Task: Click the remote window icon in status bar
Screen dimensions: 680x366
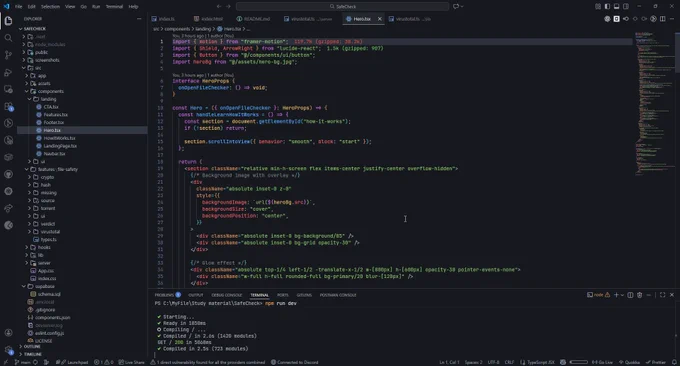Action: tap(5, 362)
